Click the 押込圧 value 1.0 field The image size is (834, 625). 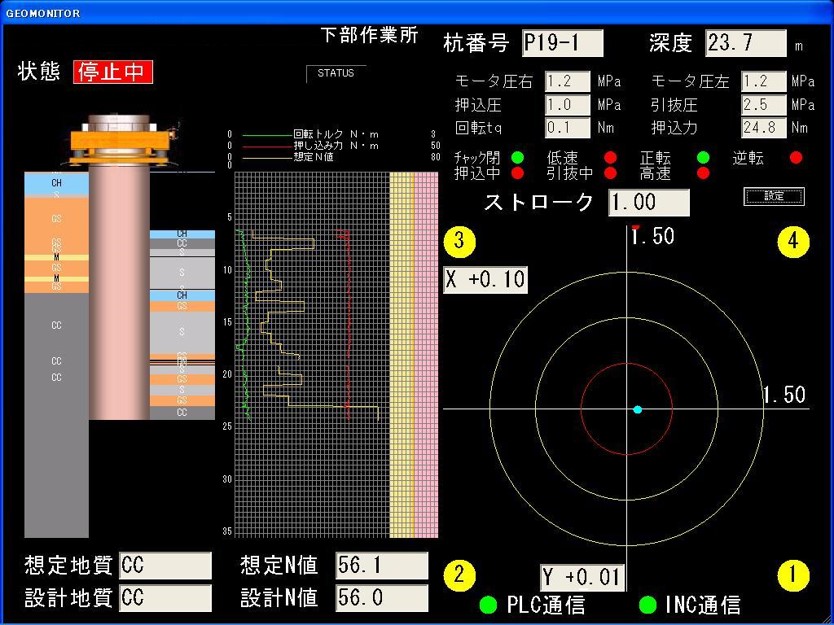568,105
